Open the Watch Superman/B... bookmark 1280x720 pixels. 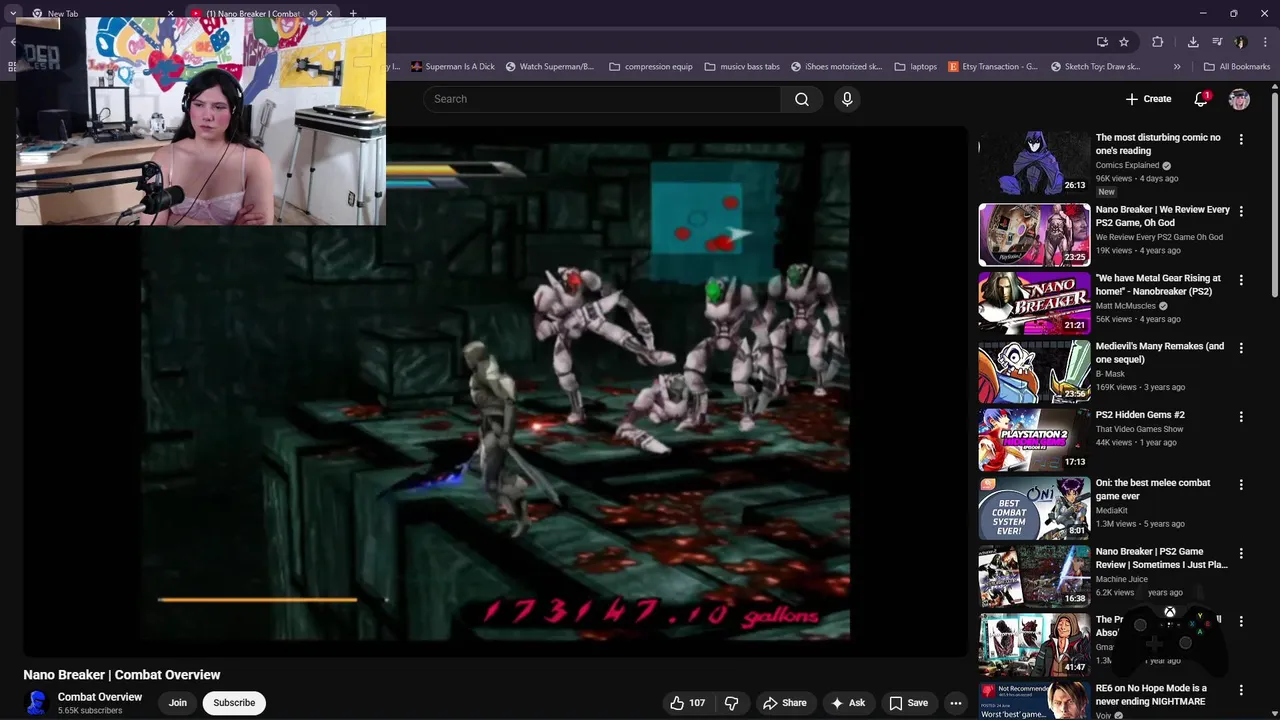point(549,67)
